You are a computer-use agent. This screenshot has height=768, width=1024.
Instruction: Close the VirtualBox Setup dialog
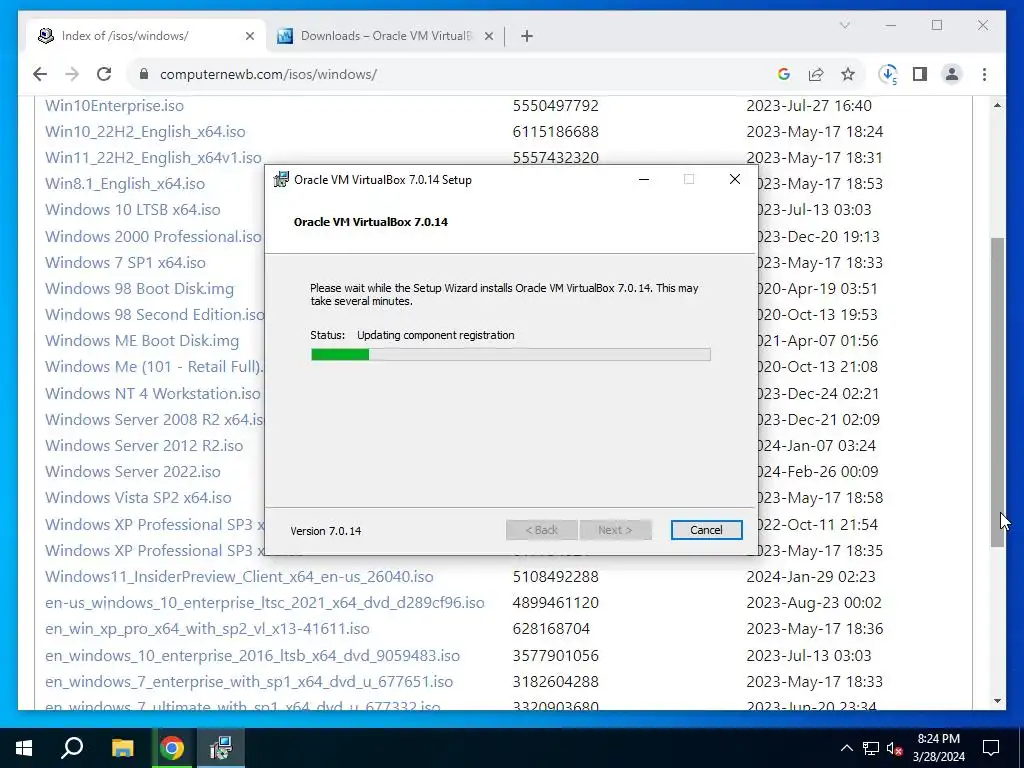click(x=735, y=180)
